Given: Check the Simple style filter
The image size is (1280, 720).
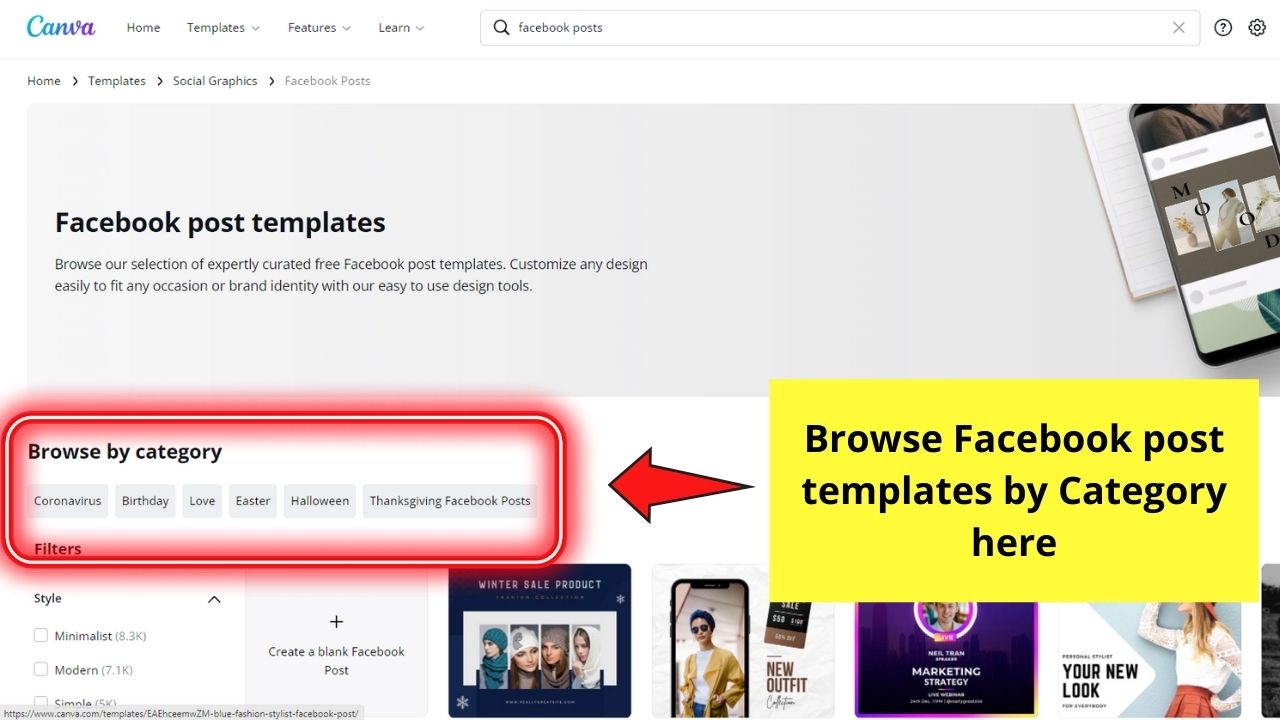Looking at the screenshot, I should click(x=41, y=702).
